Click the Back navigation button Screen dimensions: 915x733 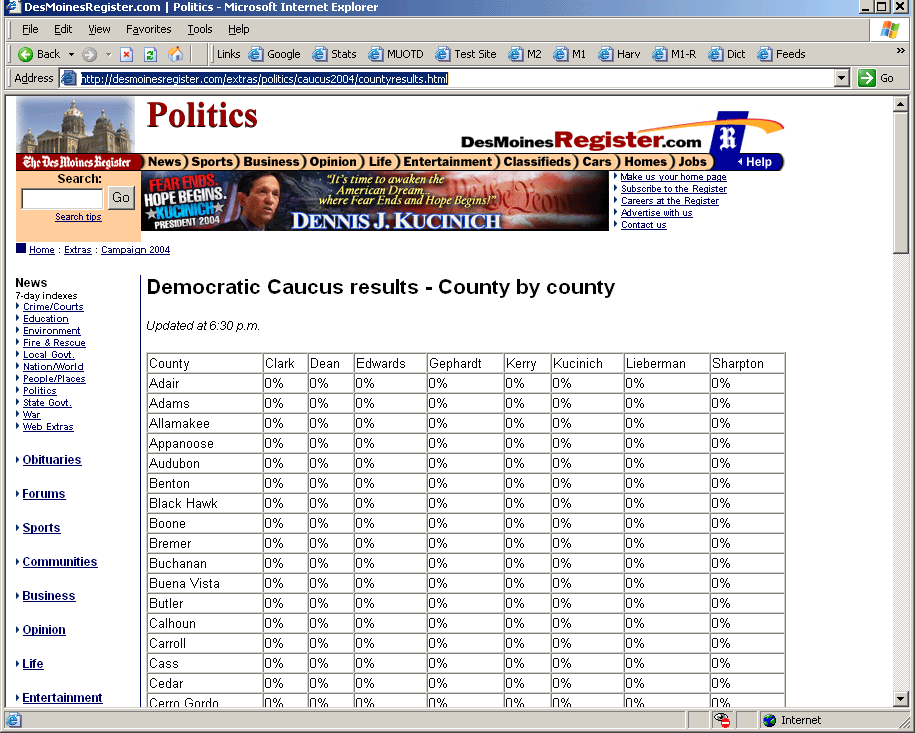click(39, 54)
